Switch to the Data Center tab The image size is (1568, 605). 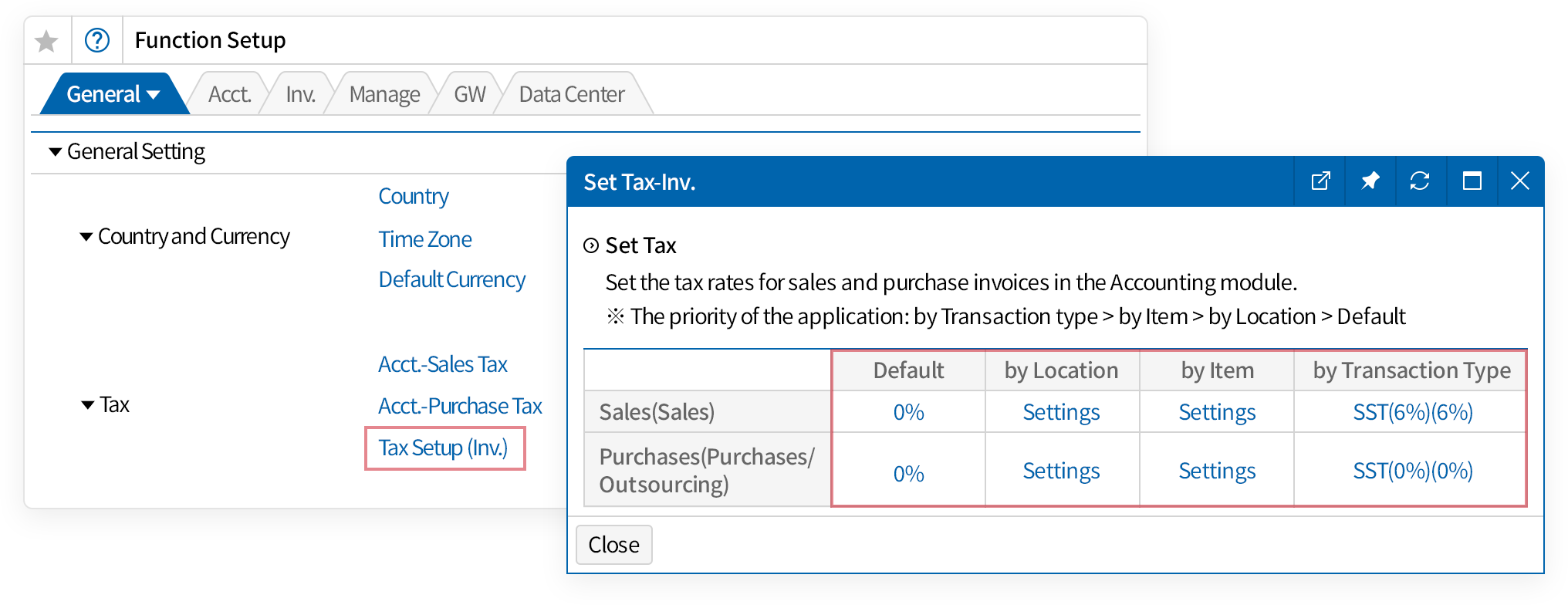(x=571, y=95)
